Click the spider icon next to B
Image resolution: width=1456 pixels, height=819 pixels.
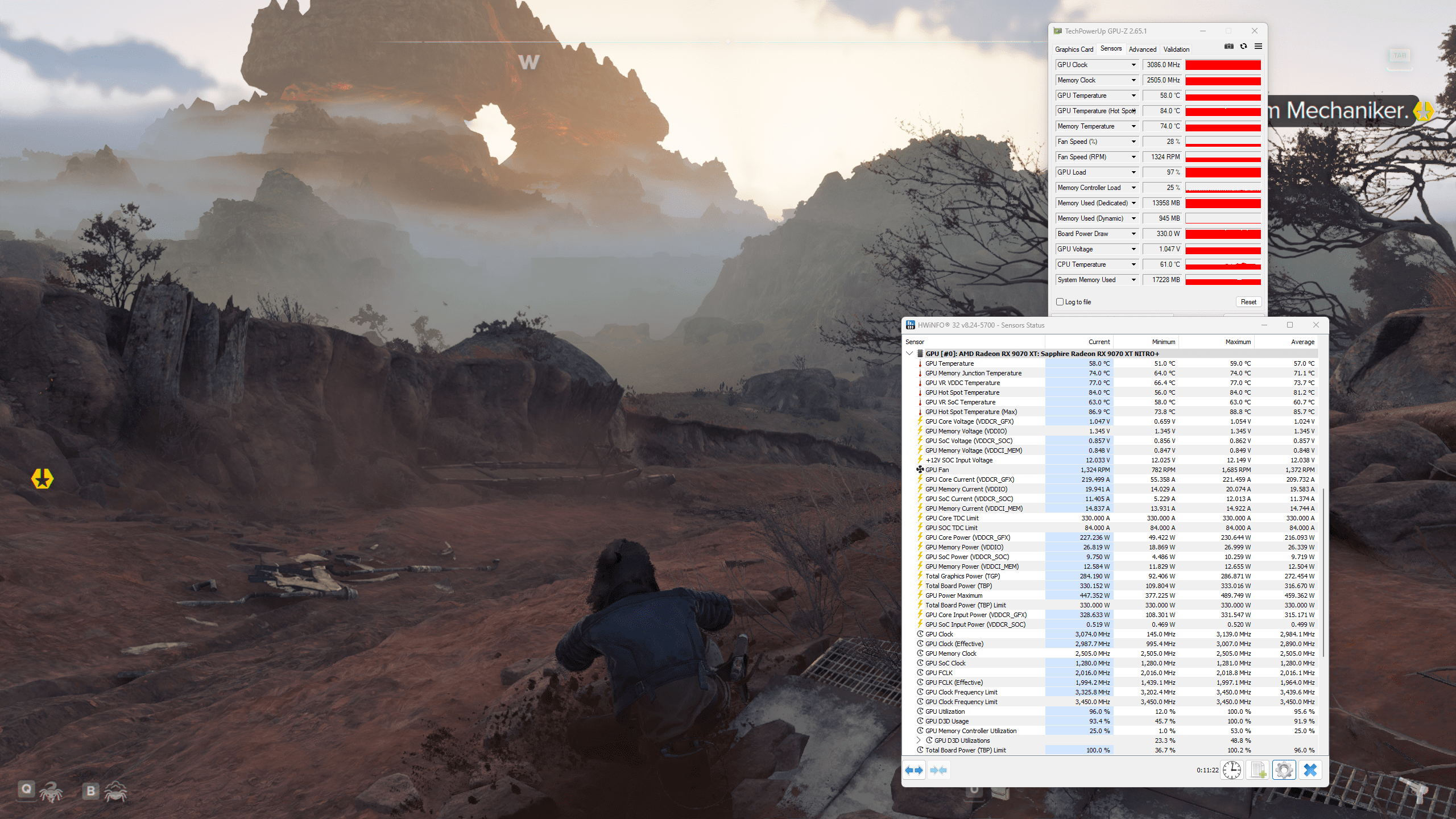[115, 791]
